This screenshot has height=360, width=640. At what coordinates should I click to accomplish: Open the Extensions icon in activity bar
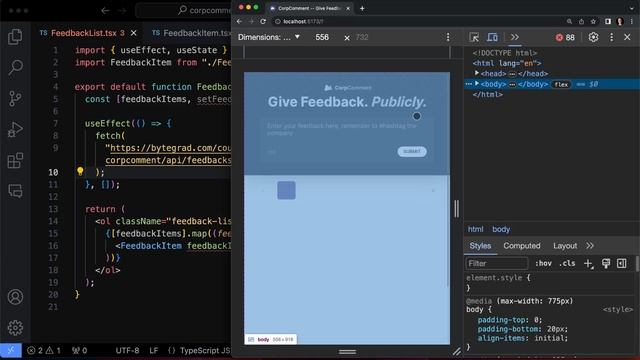(x=15, y=160)
